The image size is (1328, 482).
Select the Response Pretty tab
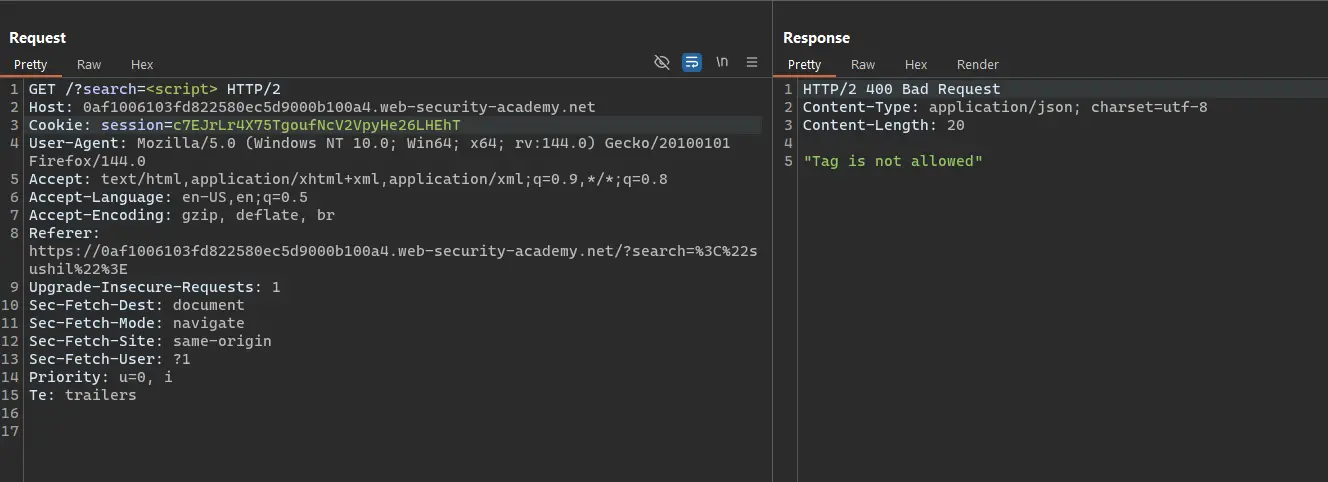(804, 64)
